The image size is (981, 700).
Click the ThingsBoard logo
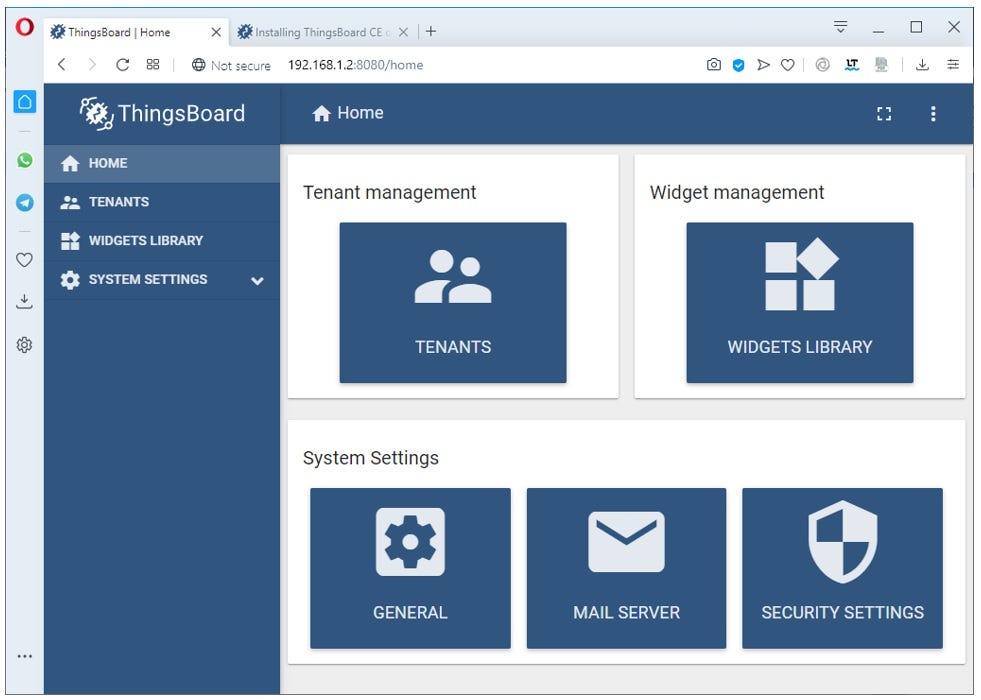(163, 113)
